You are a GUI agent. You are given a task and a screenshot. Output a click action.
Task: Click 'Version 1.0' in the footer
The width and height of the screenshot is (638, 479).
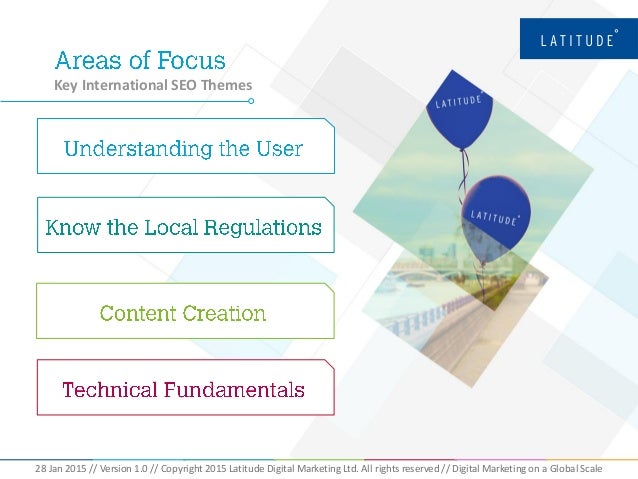point(124,468)
